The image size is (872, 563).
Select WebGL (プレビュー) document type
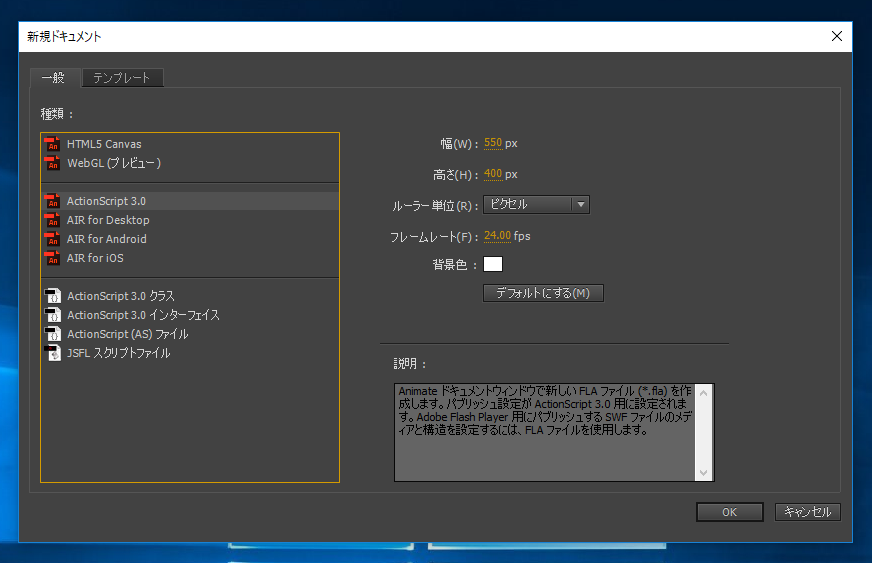(190, 163)
